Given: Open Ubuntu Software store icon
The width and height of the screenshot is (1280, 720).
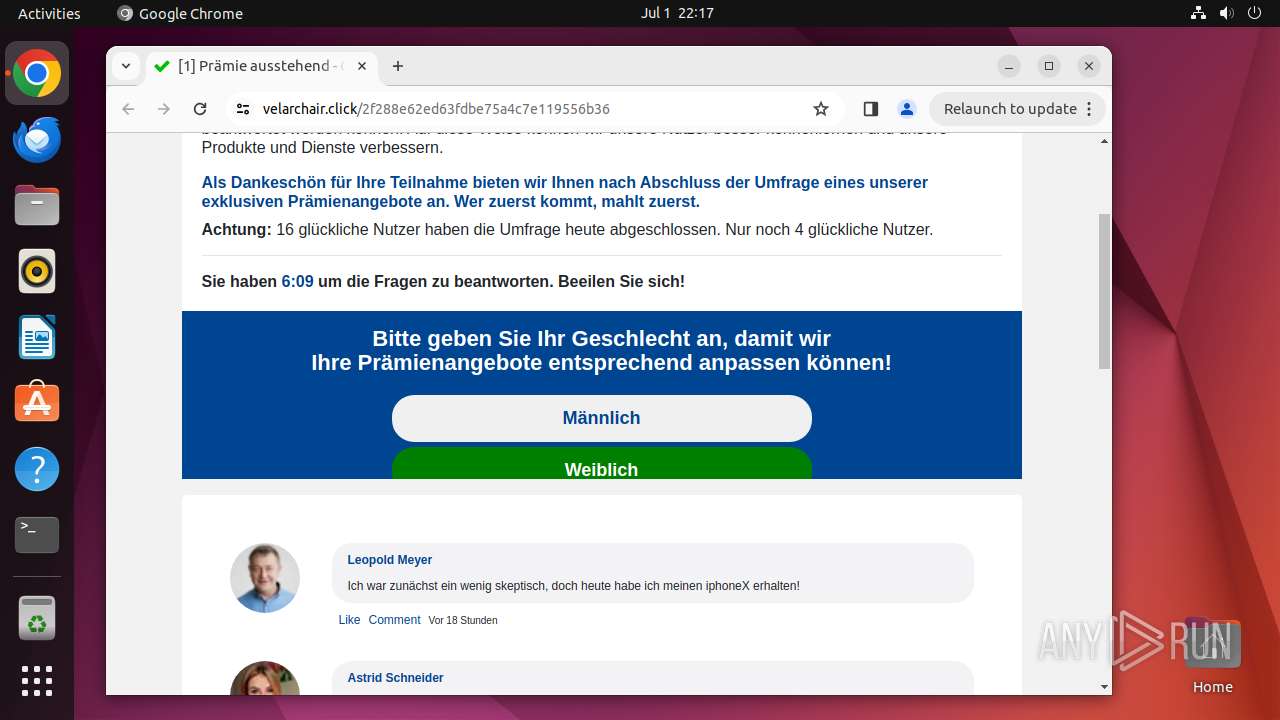Looking at the screenshot, I should (x=37, y=403).
